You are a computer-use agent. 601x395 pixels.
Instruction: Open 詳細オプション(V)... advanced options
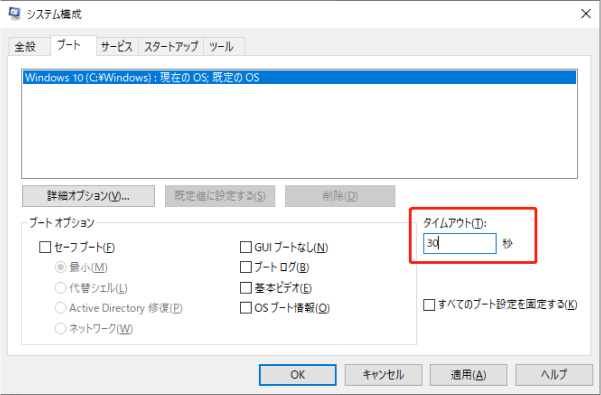coord(89,196)
